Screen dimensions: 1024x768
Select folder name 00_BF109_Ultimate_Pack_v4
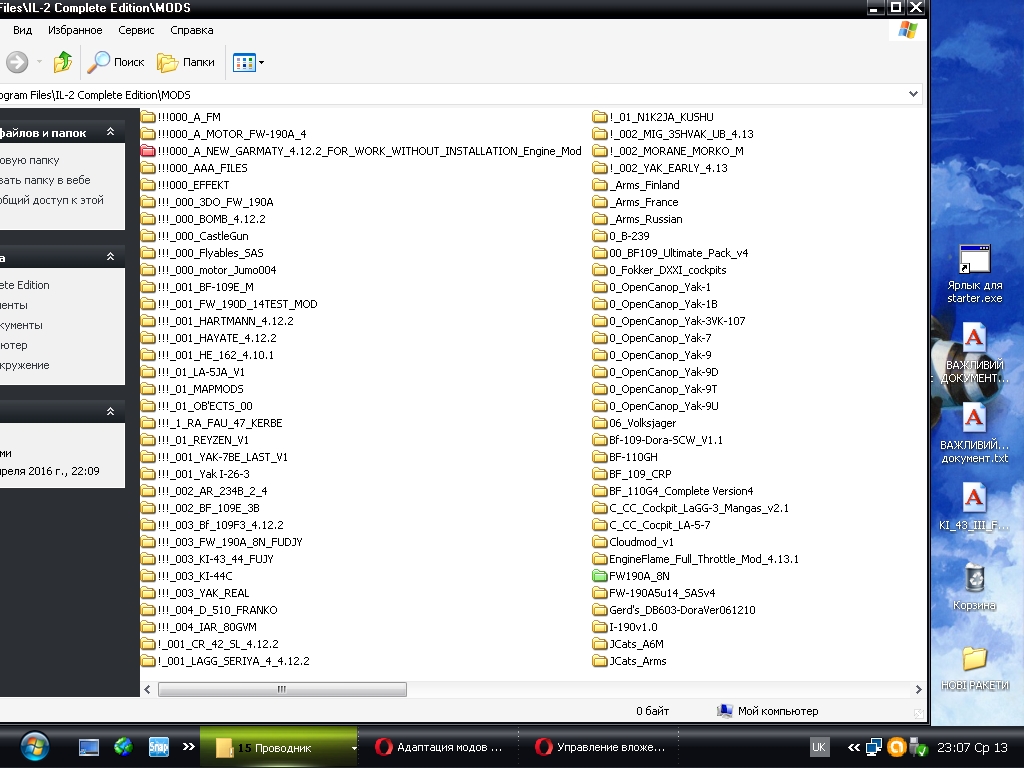(679, 253)
